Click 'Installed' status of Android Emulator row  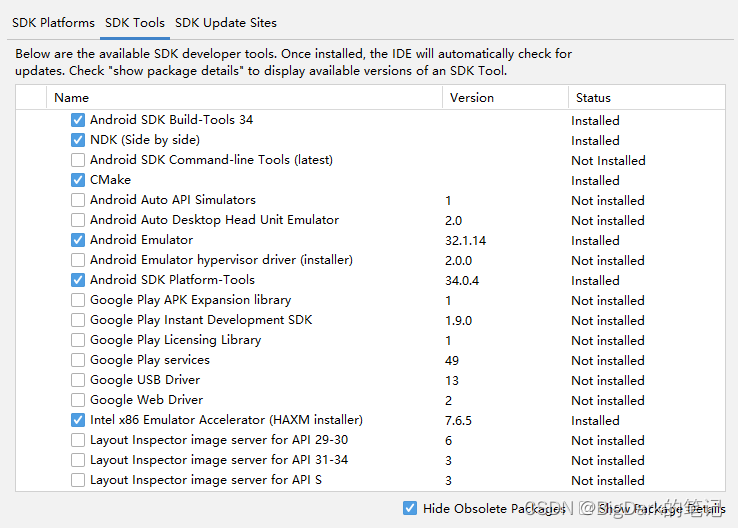tap(595, 240)
